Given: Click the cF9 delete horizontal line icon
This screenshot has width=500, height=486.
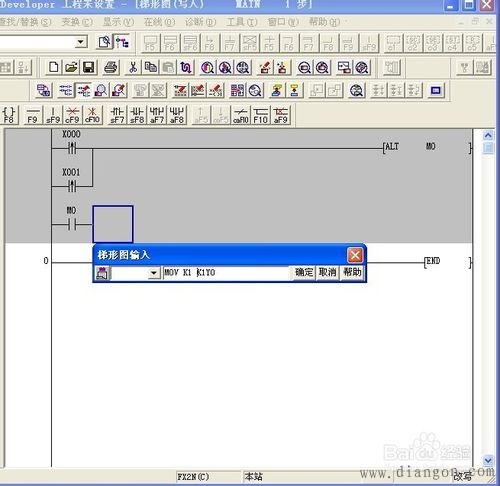Looking at the screenshot, I should coord(72,115).
